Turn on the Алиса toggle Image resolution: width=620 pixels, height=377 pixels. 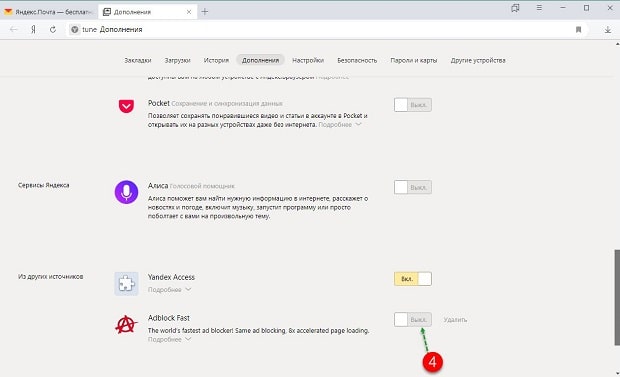pos(413,187)
